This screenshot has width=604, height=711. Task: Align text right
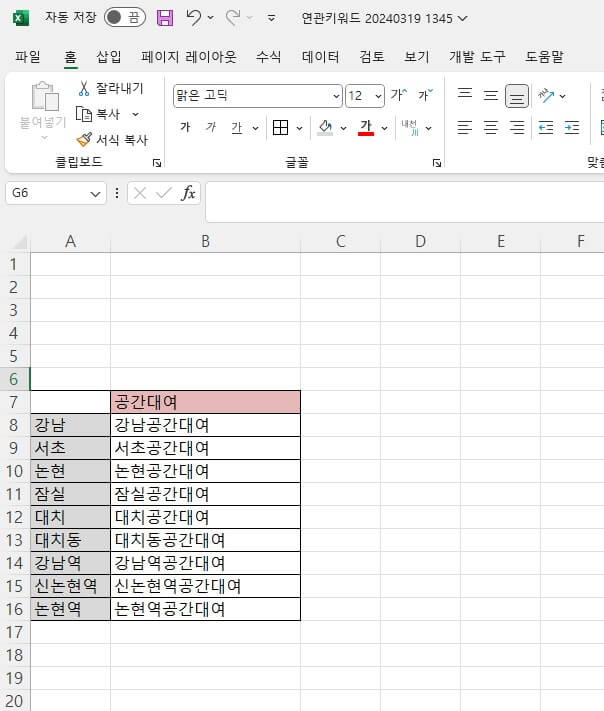[516, 128]
